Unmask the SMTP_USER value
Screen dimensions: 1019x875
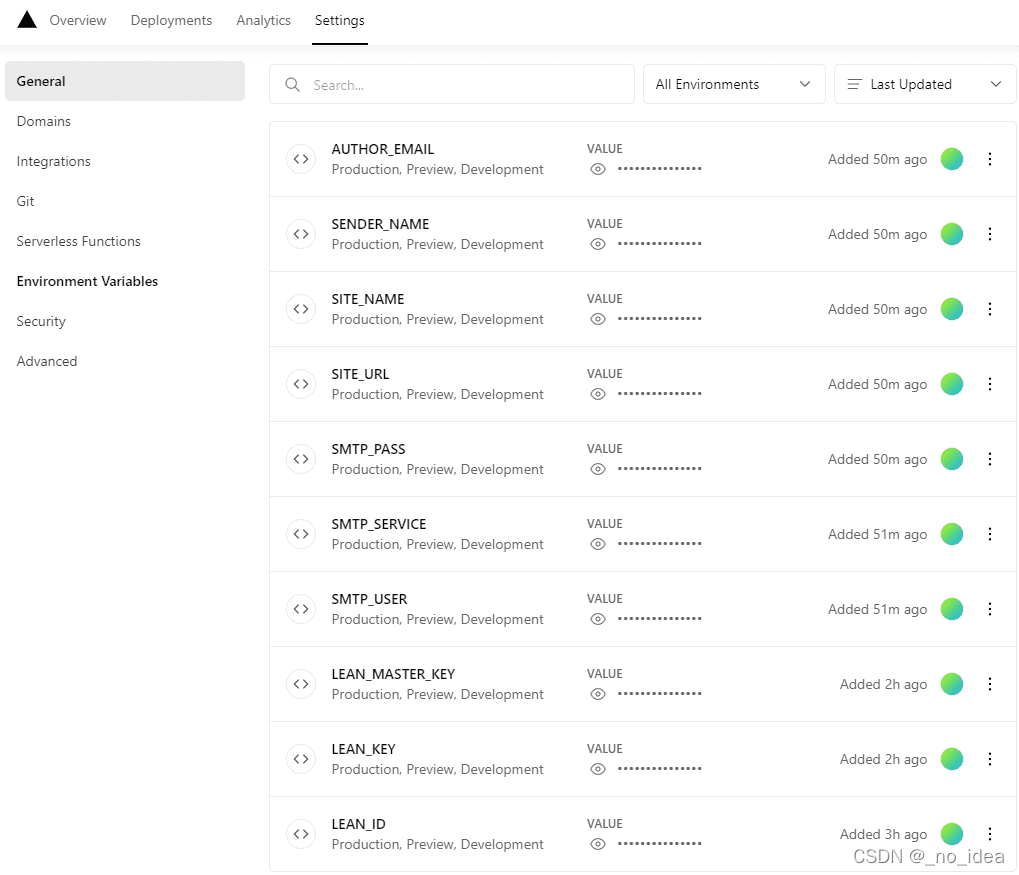pyautogui.click(x=598, y=619)
